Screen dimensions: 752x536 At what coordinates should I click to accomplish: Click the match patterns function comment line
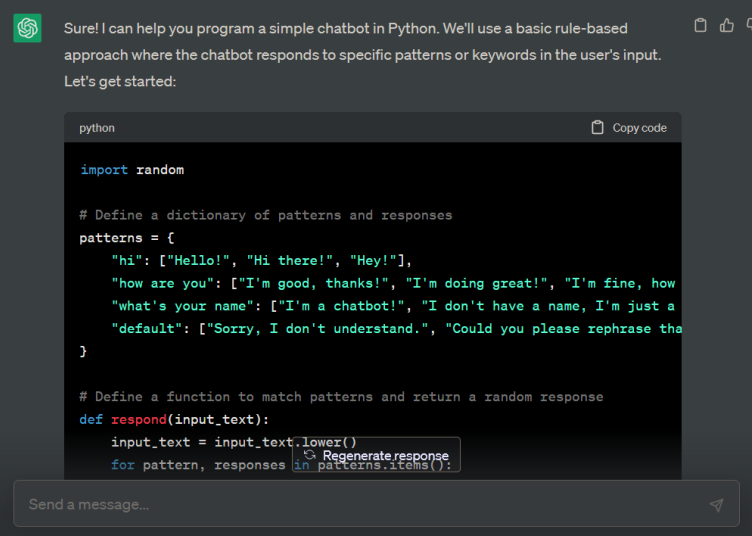tap(341, 397)
